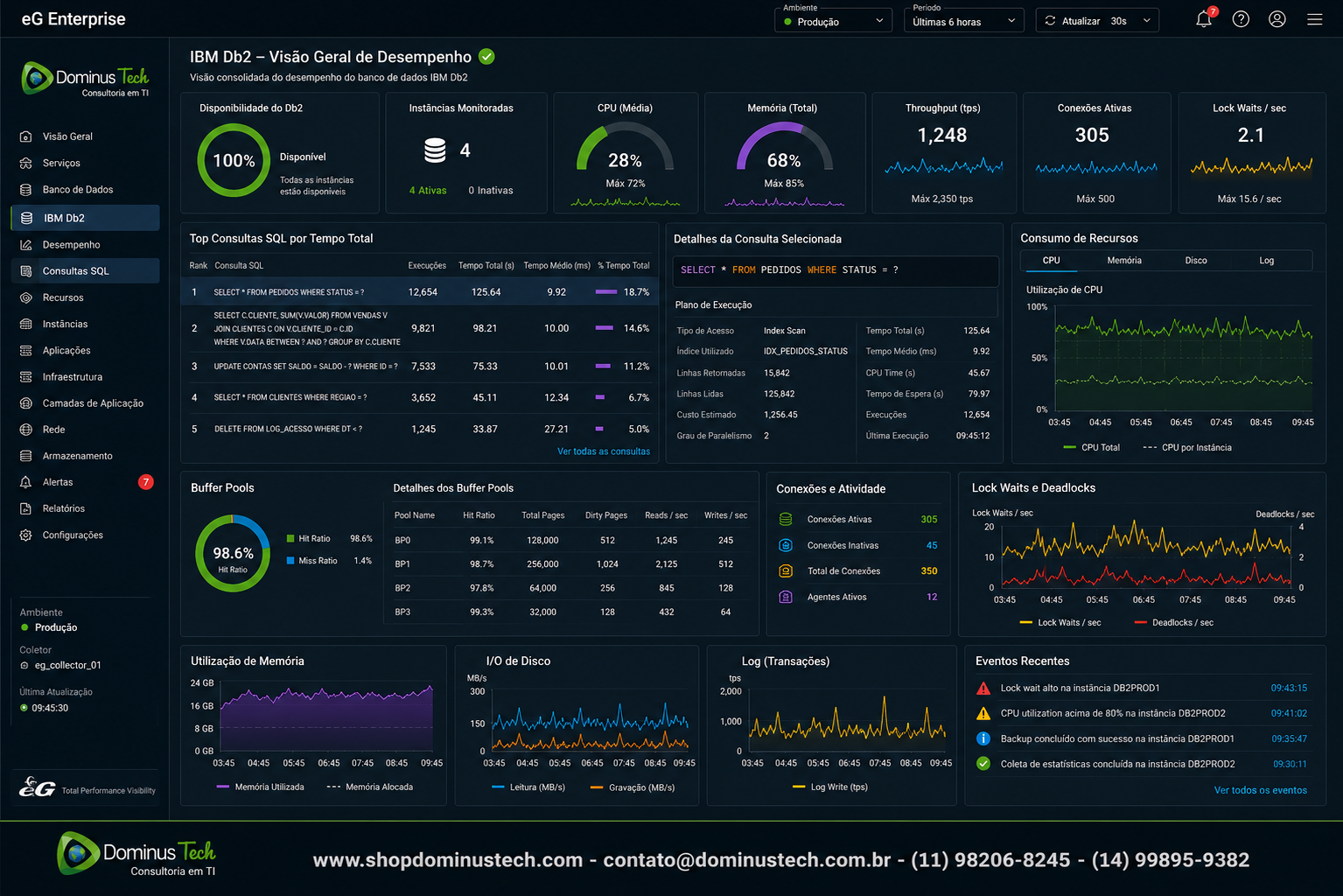Click the Serviços sidebar icon
The image size is (1343, 896).
[x=26, y=163]
